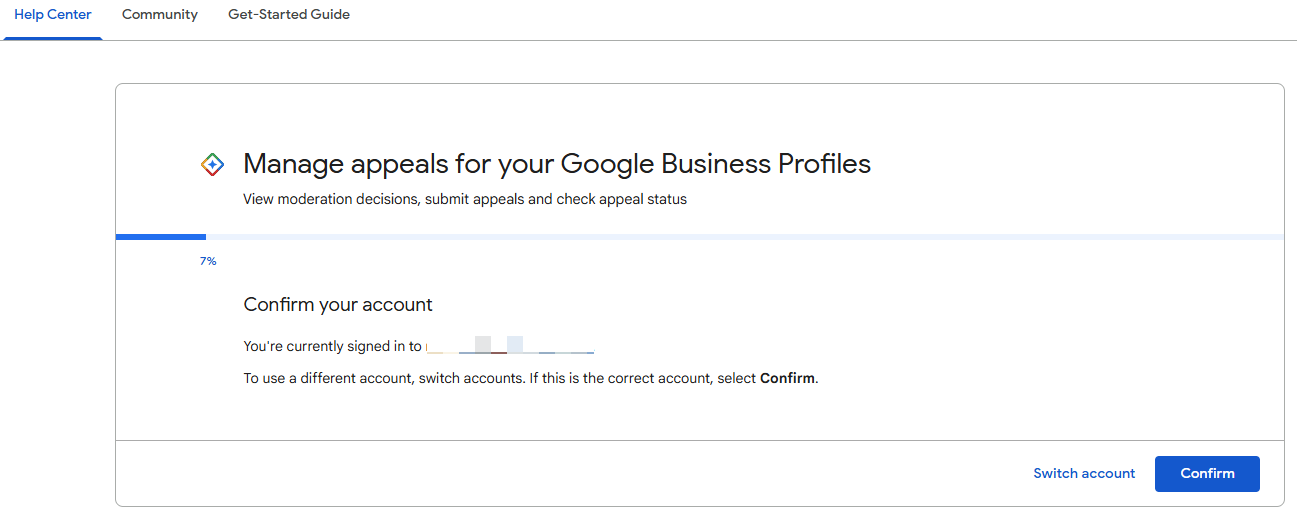This screenshot has width=1297, height=514.
Task: Click the blurred signed-in account email
Action: click(x=510, y=346)
